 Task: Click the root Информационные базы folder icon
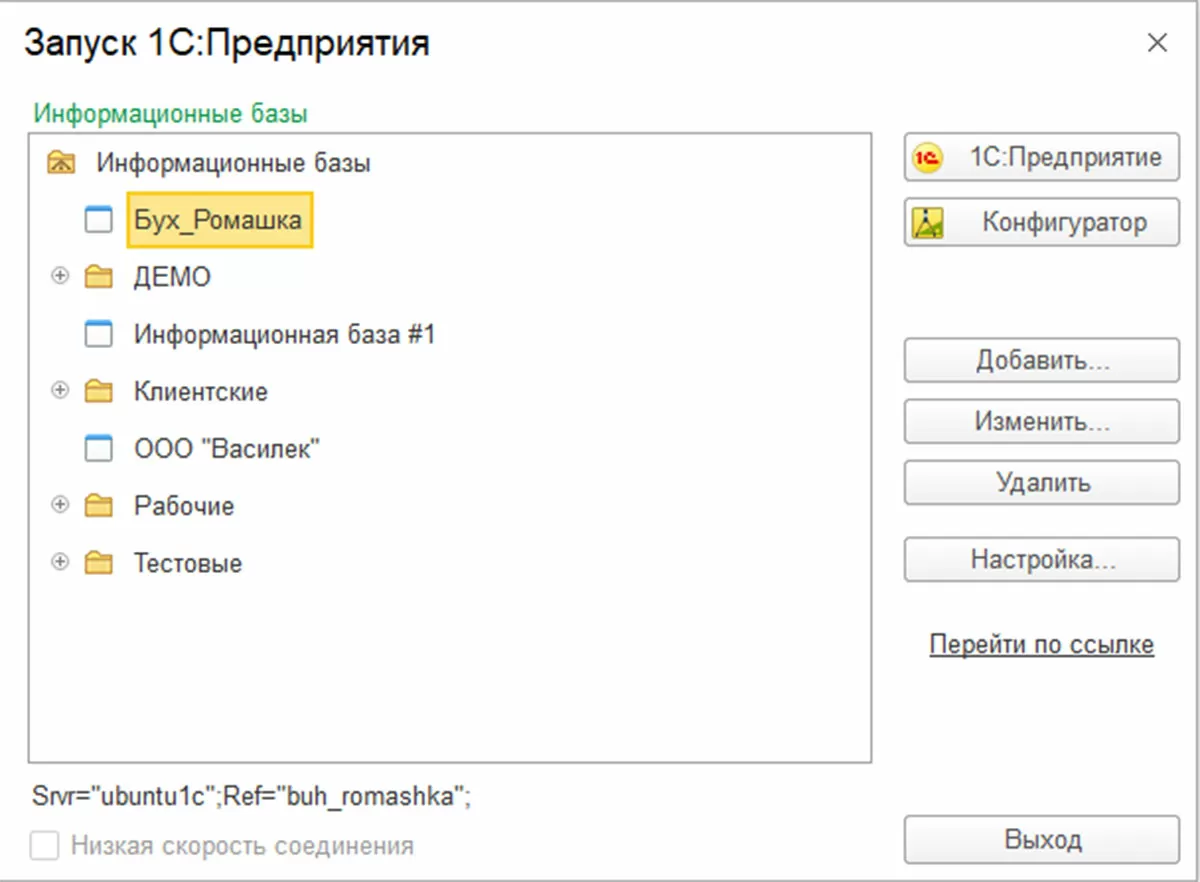61,162
